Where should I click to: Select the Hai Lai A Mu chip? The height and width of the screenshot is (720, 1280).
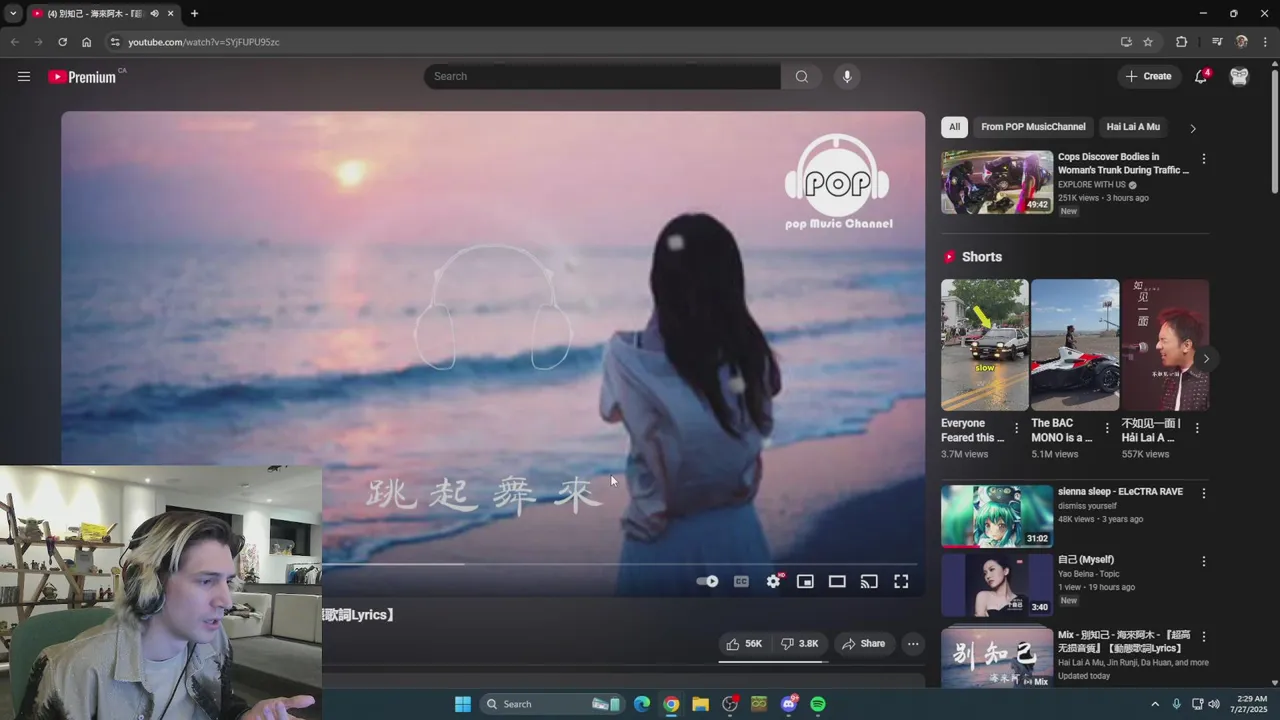(1133, 127)
